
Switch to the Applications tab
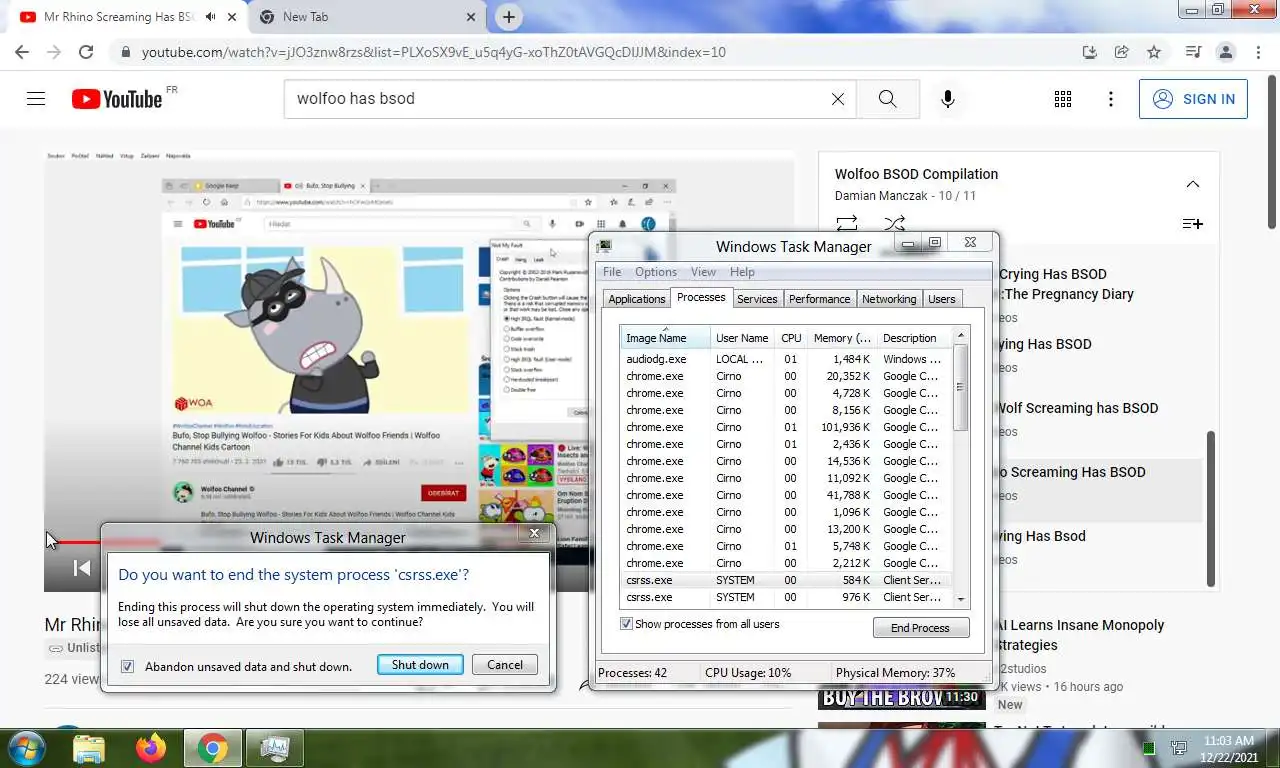(637, 299)
